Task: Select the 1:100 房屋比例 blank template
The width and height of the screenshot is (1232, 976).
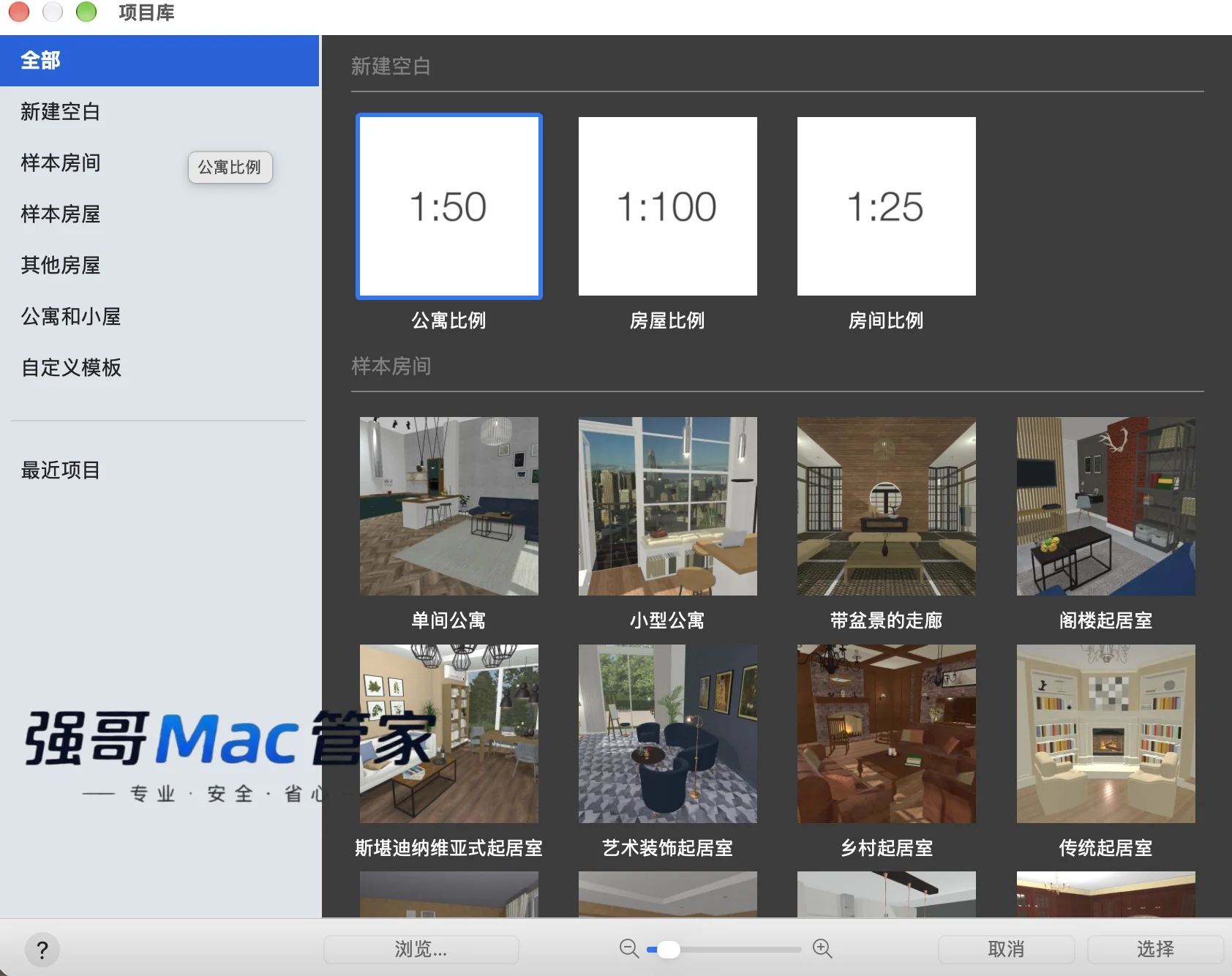Action: tap(667, 206)
